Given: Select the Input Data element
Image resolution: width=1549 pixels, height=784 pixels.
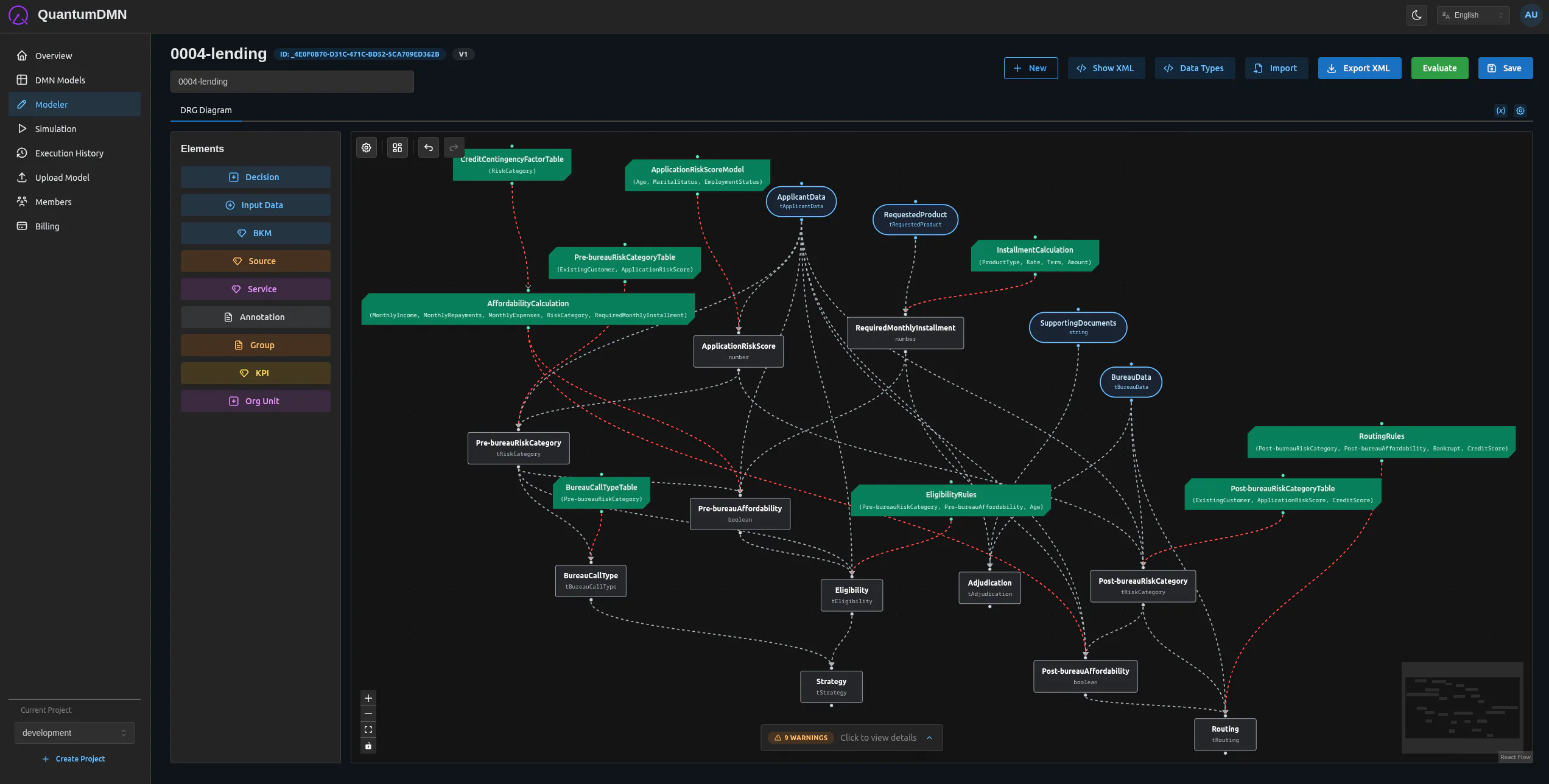Looking at the screenshot, I should [x=255, y=205].
